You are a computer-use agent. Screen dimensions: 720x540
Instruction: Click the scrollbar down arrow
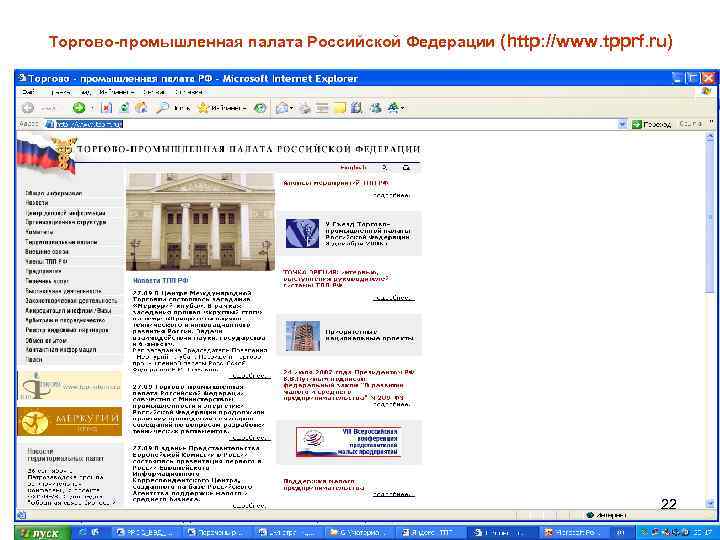coord(710,504)
